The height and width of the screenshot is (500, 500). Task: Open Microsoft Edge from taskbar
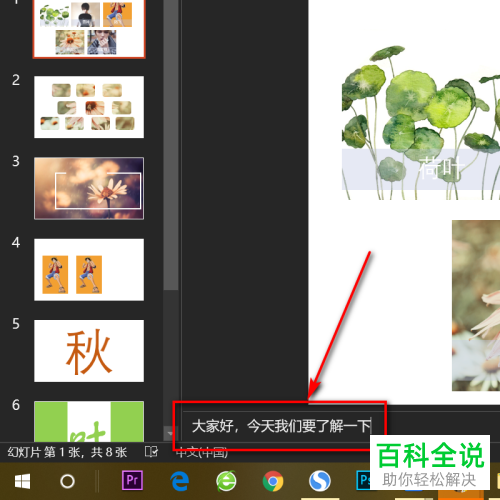[180, 481]
